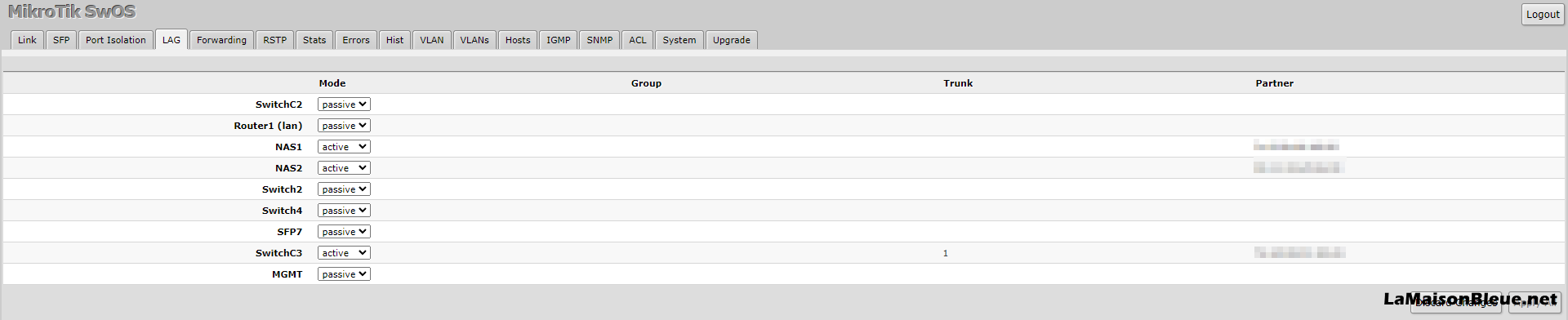The height and width of the screenshot is (320, 1568).
Task: Change the MGMT port mode dropdown
Action: pyautogui.click(x=344, y=274)
